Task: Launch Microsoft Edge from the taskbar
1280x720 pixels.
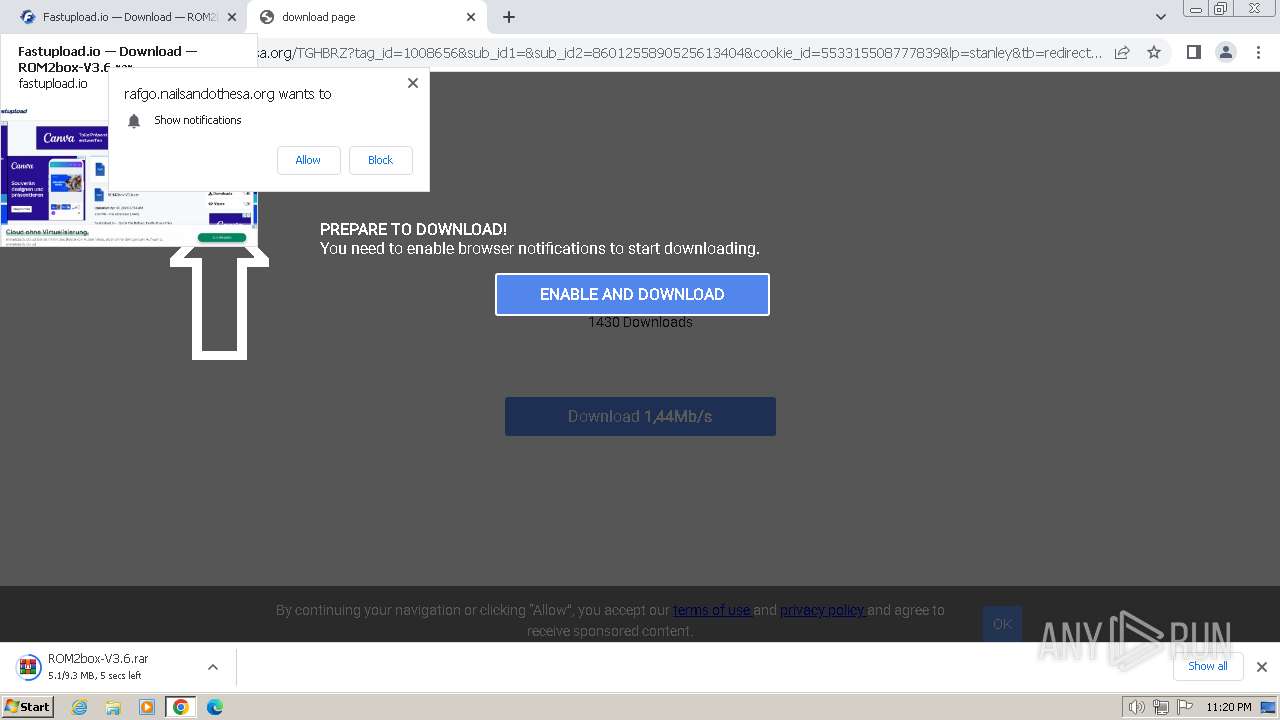Action: [x=215, y=707]
